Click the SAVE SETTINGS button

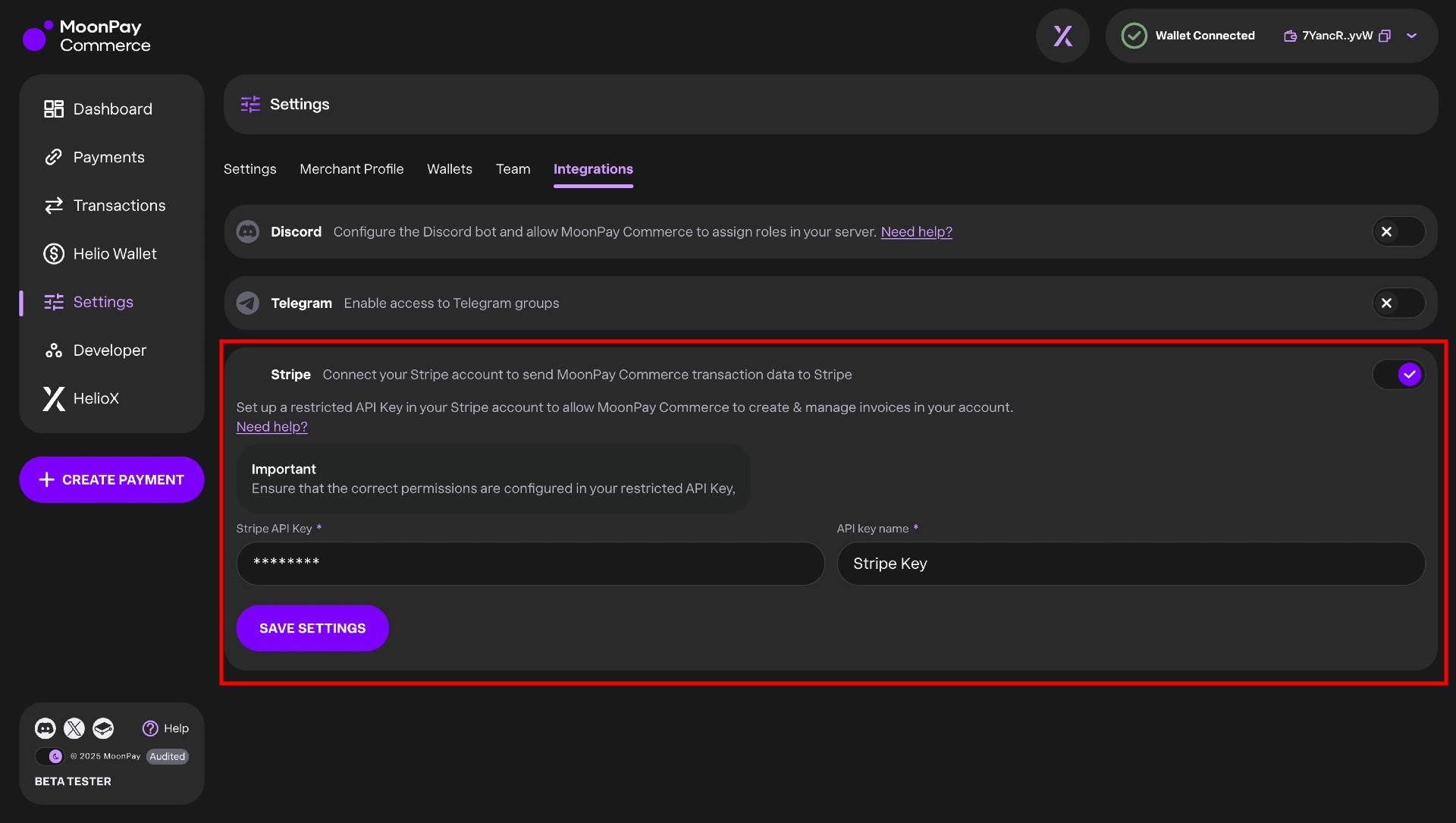click(312, 628)
